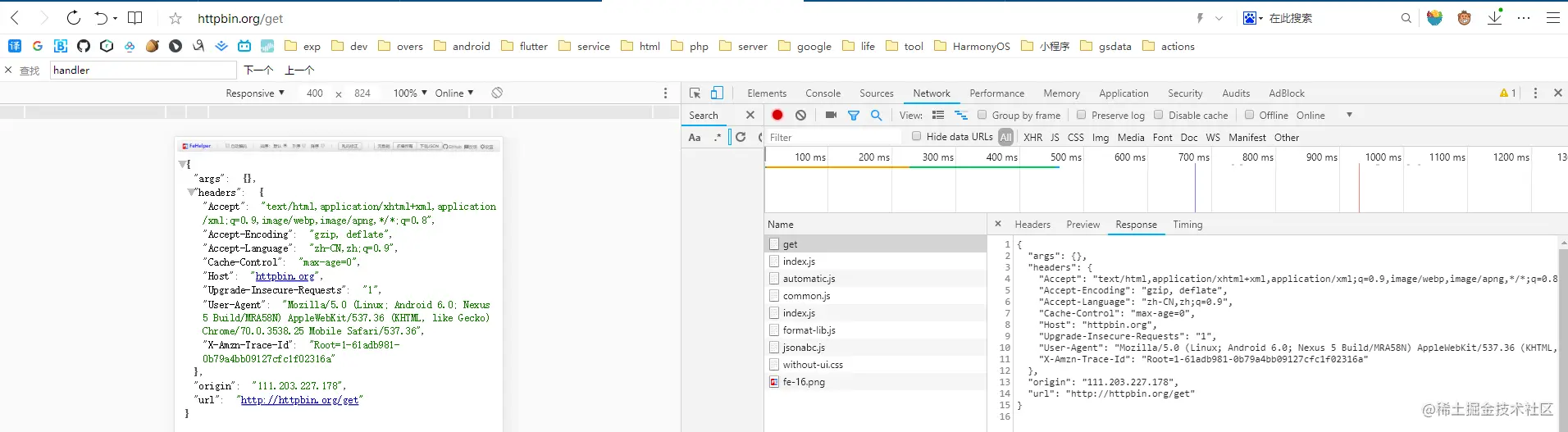The image size is (1568, 432).
Task: Stop network recording red button
Action: pos(777,115)
